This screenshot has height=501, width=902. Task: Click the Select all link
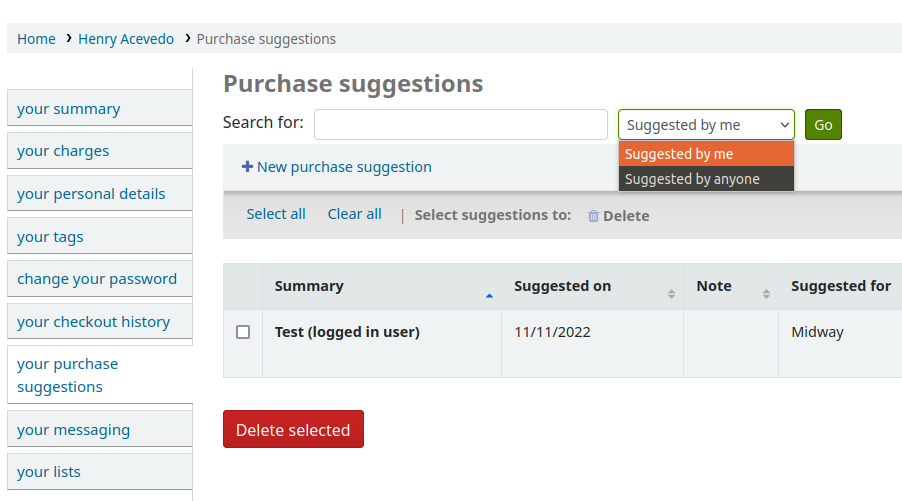click(276, 214)
